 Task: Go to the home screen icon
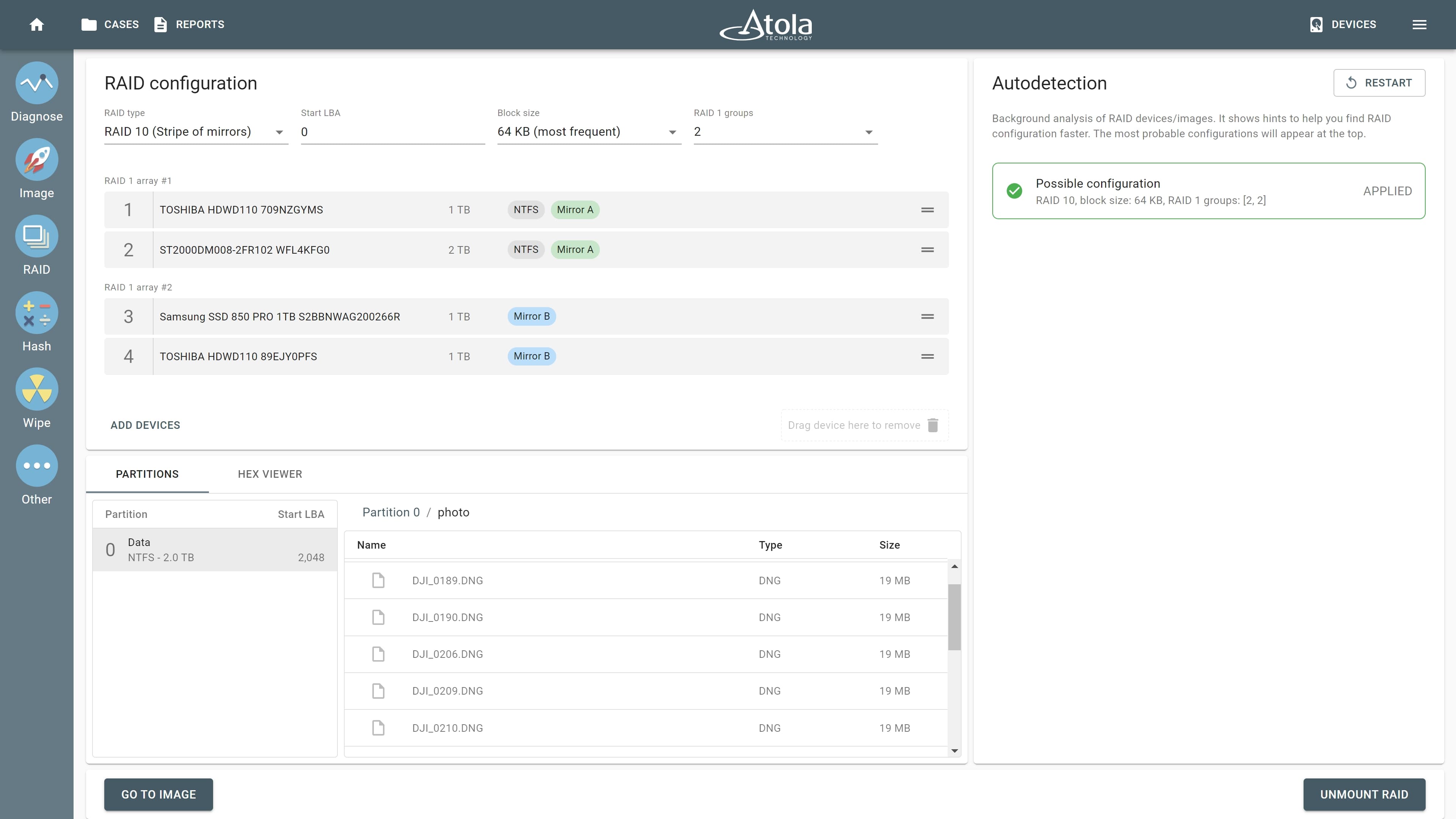coord(37,24)
